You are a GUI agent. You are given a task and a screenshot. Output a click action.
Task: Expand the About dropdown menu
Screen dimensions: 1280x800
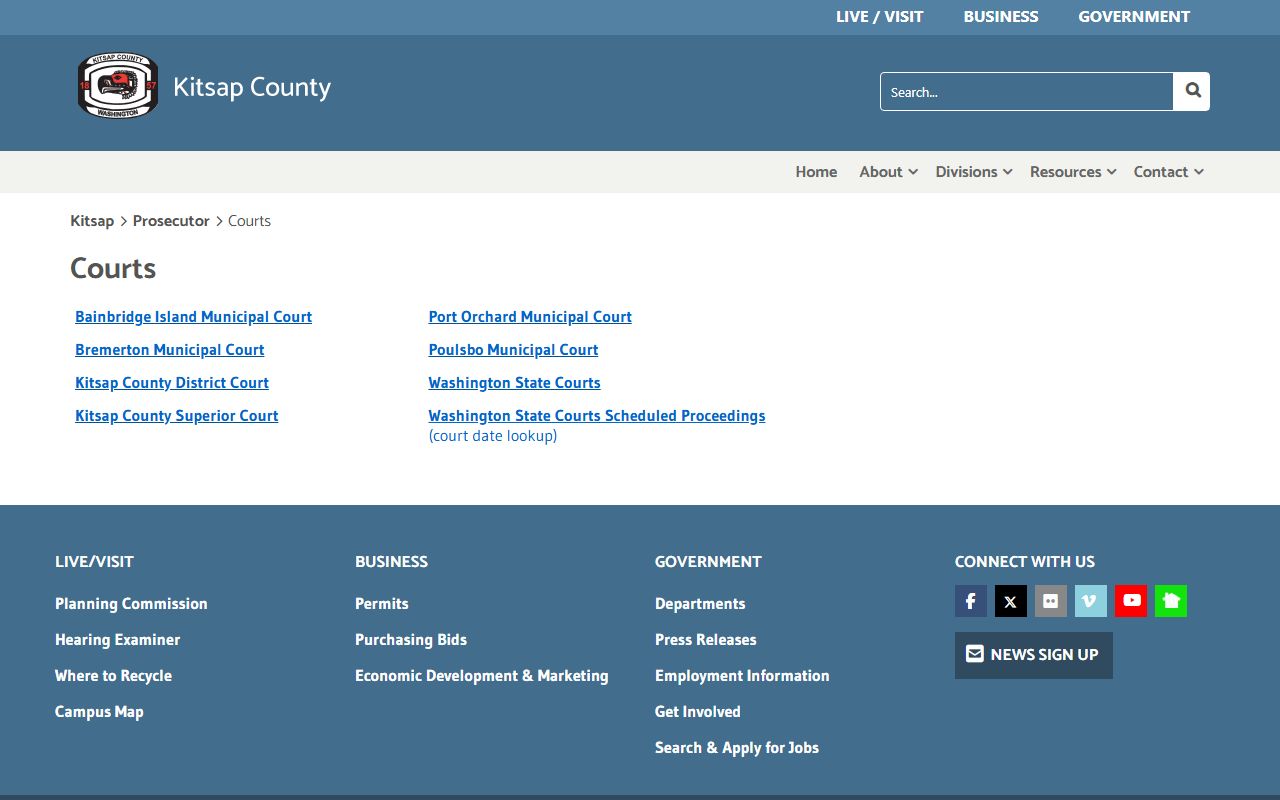point(888,172)
